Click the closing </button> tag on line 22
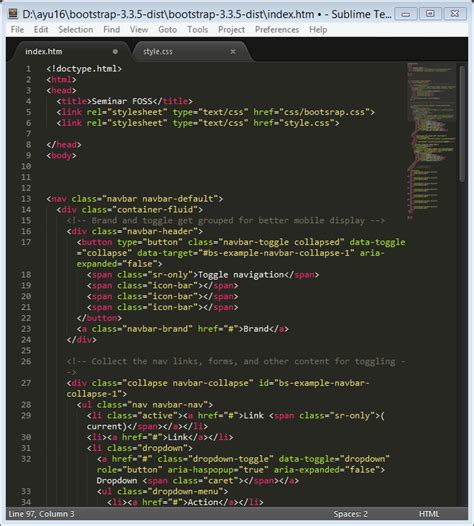The width and height of the screenshot is (474, 526). click(99, 318)
